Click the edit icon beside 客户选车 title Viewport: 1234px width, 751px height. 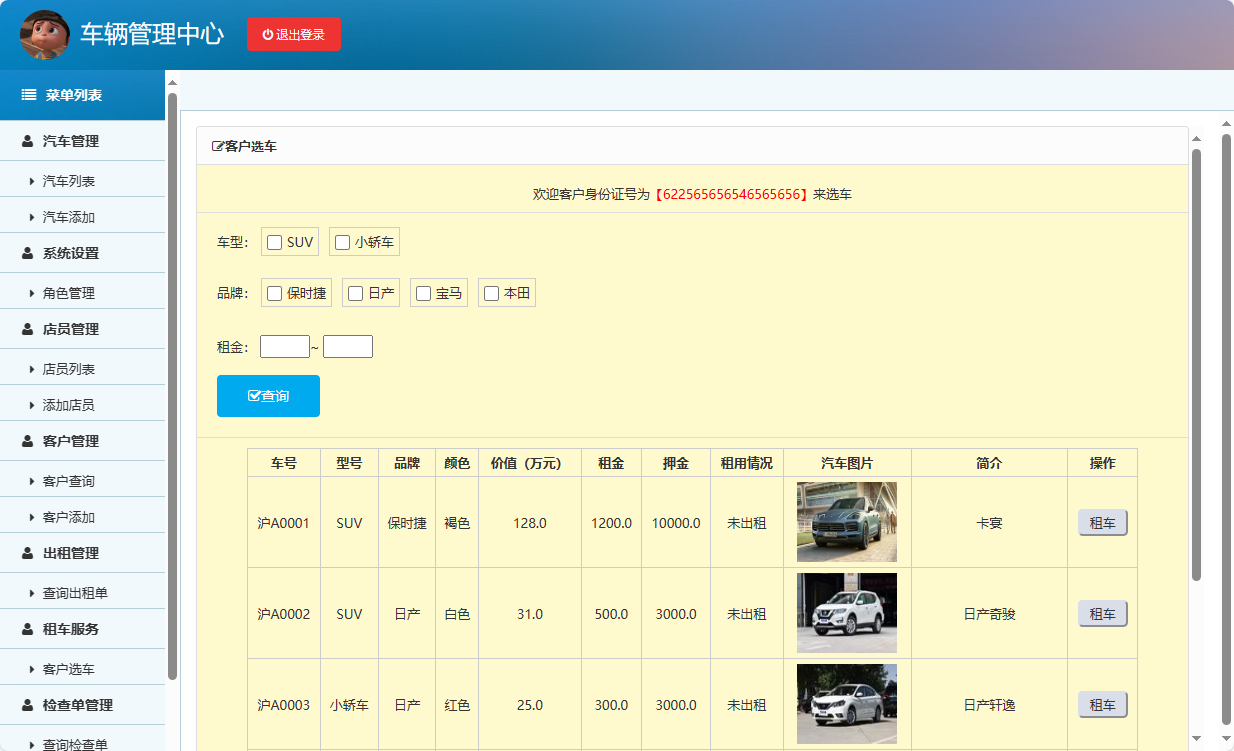click(x=218, y=147)
